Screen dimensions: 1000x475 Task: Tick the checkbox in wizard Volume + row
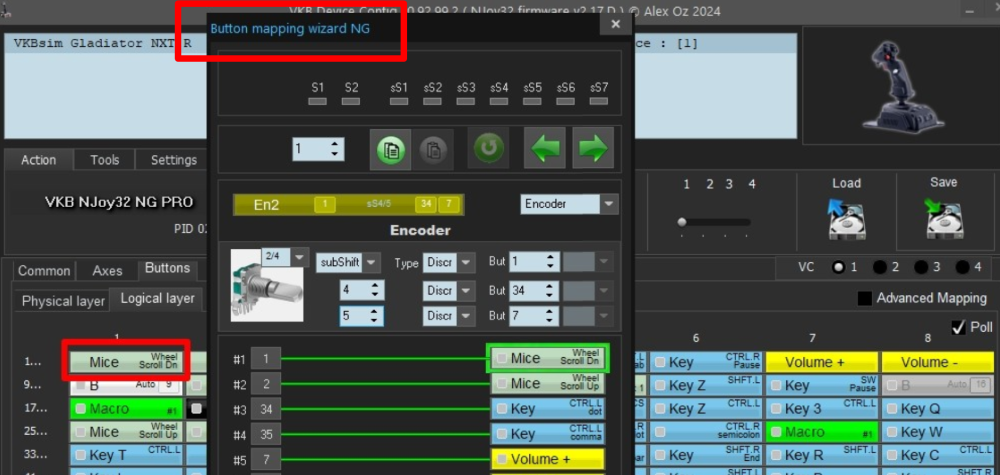point(502,459)
